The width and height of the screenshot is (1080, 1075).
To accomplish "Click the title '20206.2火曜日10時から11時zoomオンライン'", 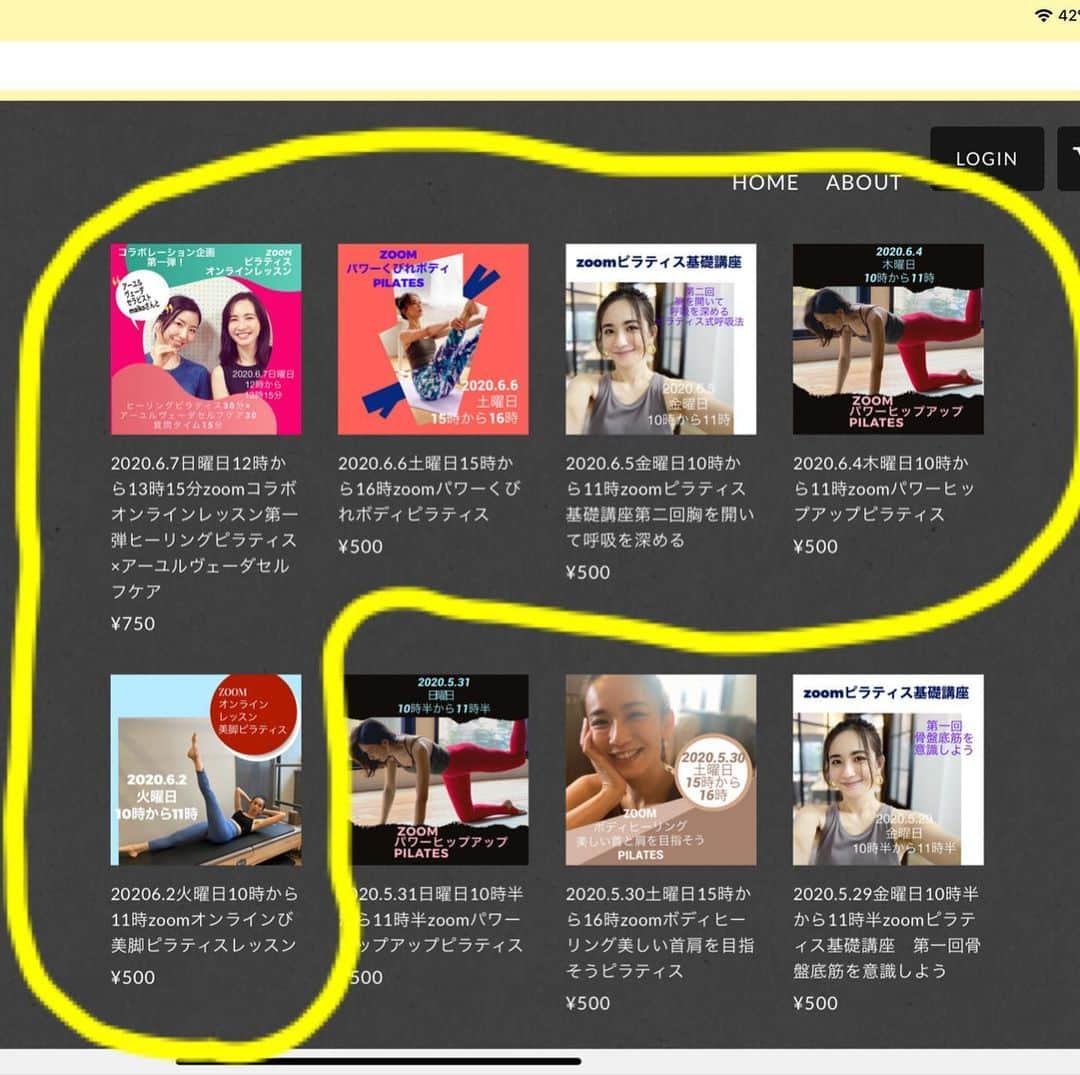I will 205,919.
